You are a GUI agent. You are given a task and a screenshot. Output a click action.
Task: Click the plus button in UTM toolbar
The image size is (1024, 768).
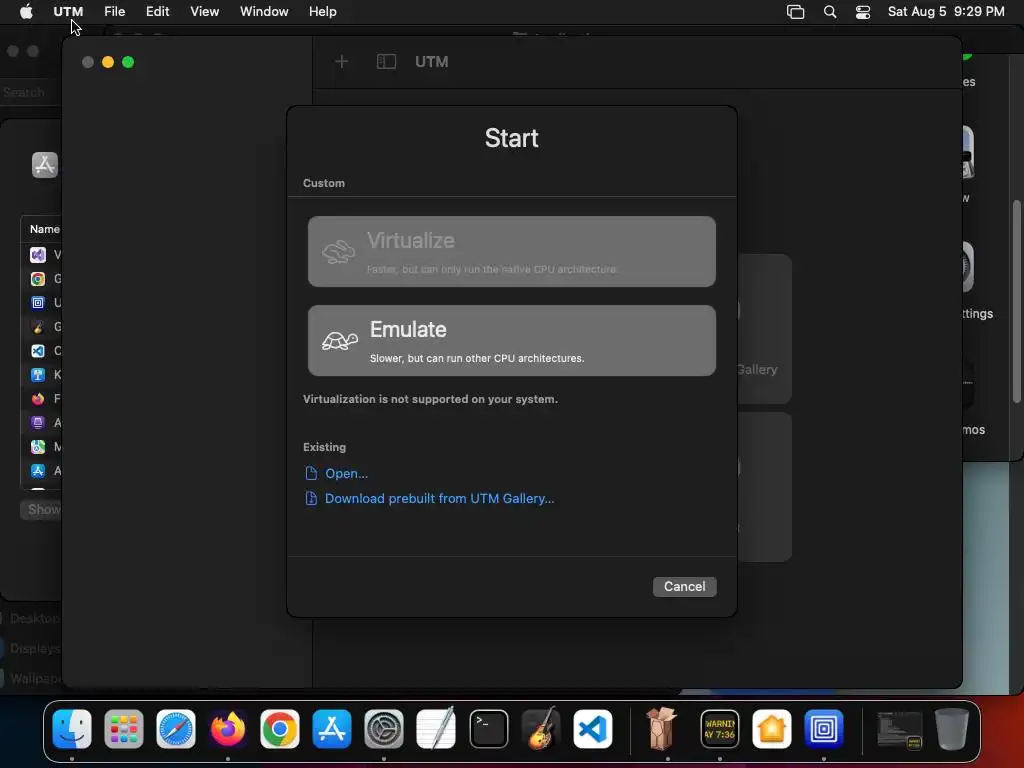(342, 61)
